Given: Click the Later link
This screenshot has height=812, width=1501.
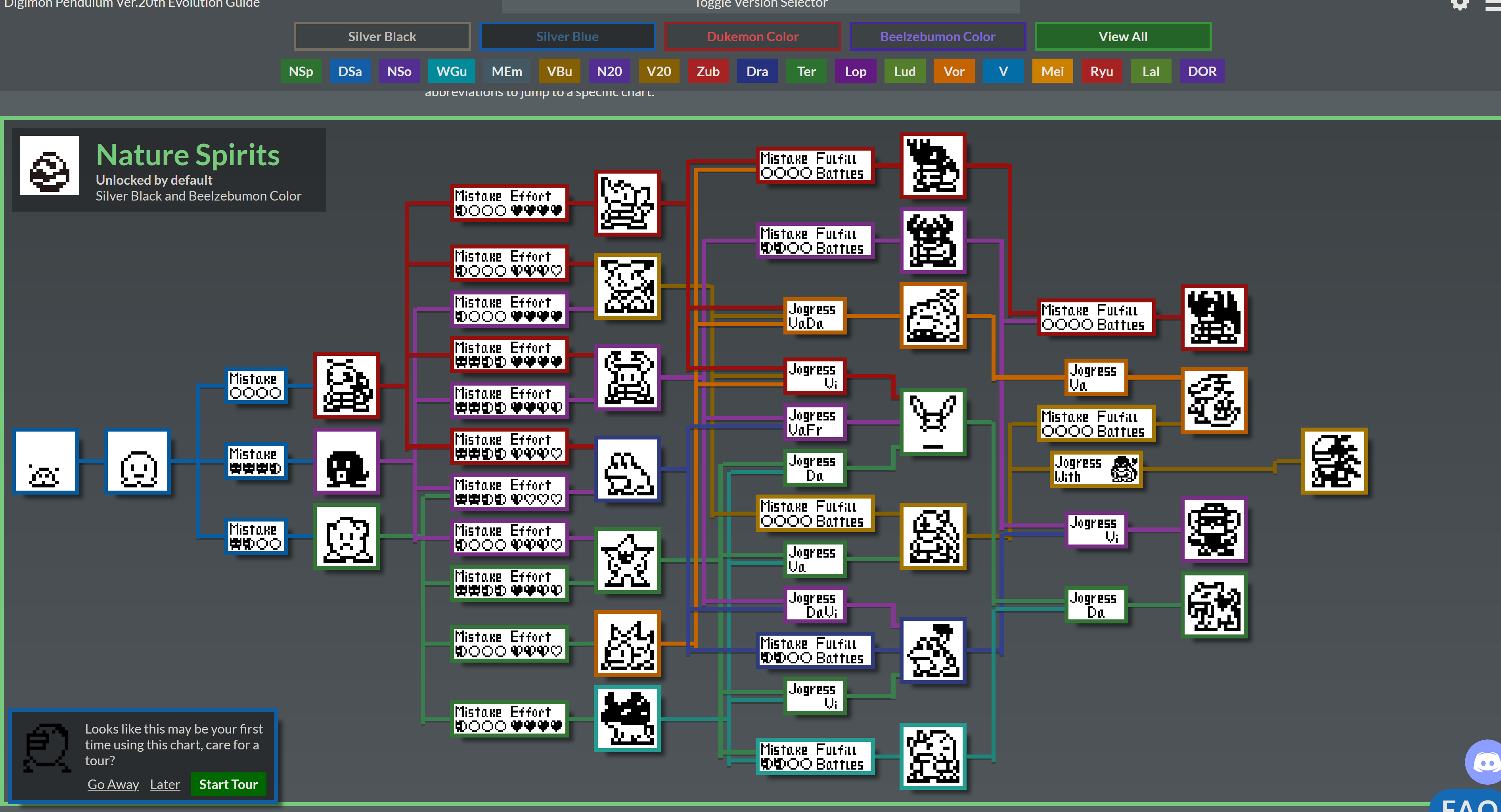Looking at the screenshot, I should 165,784.
